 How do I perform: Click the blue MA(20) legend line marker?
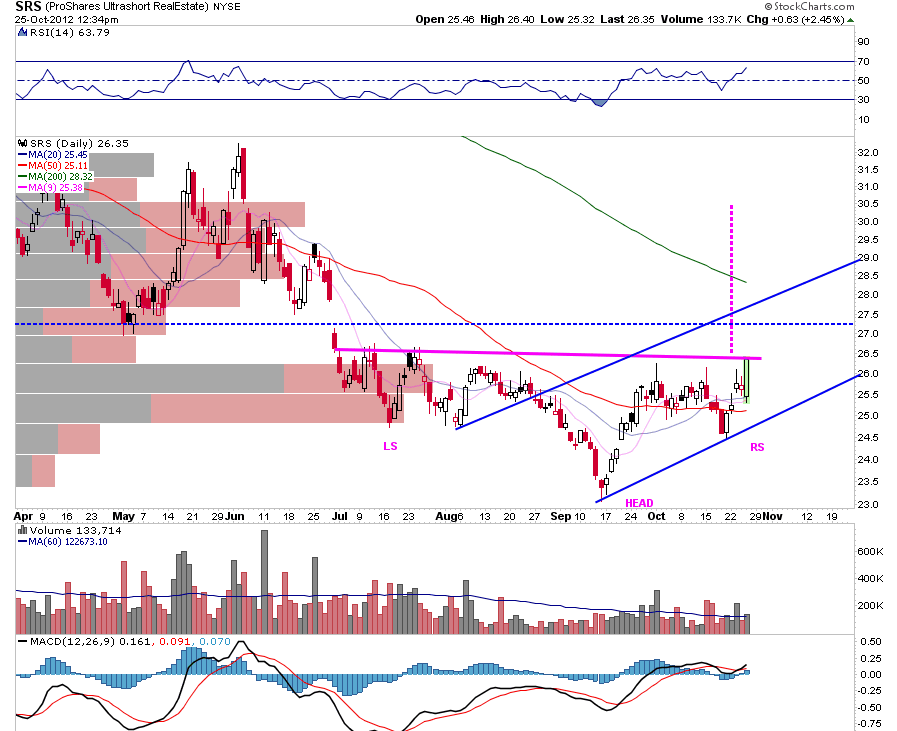(x=23, y=154)
